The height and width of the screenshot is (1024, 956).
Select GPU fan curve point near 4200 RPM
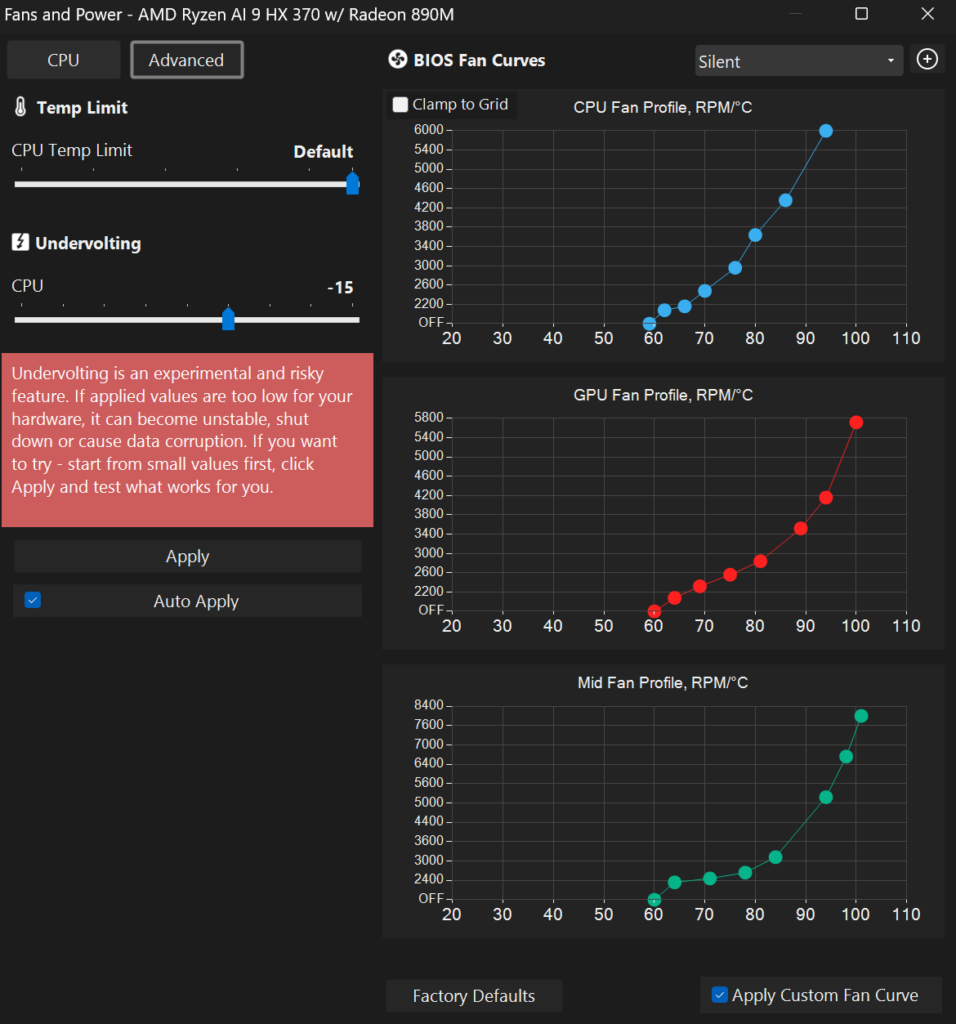tap(825, 498)
